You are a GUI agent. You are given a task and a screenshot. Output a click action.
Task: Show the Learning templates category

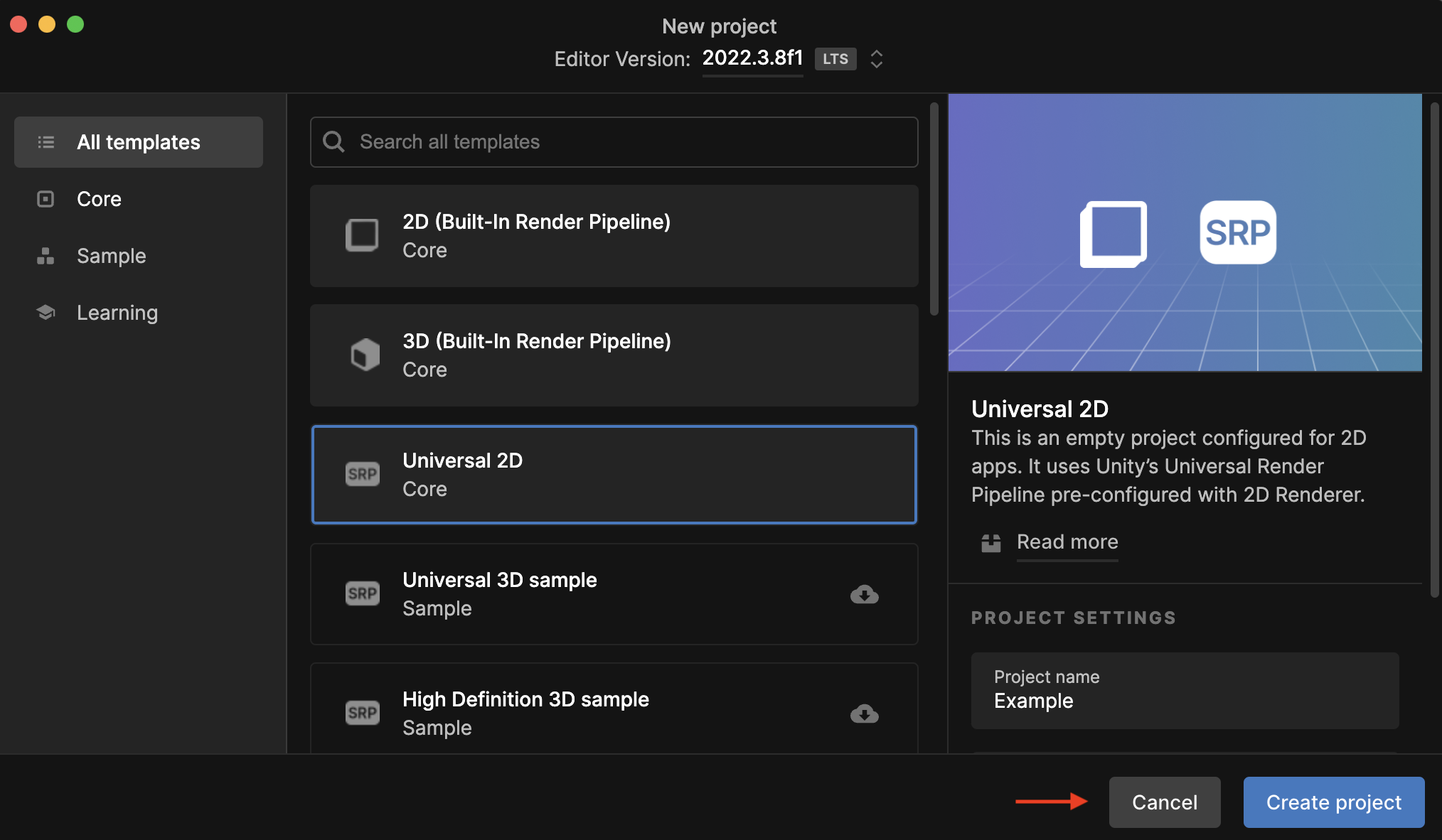coord(117,313)
